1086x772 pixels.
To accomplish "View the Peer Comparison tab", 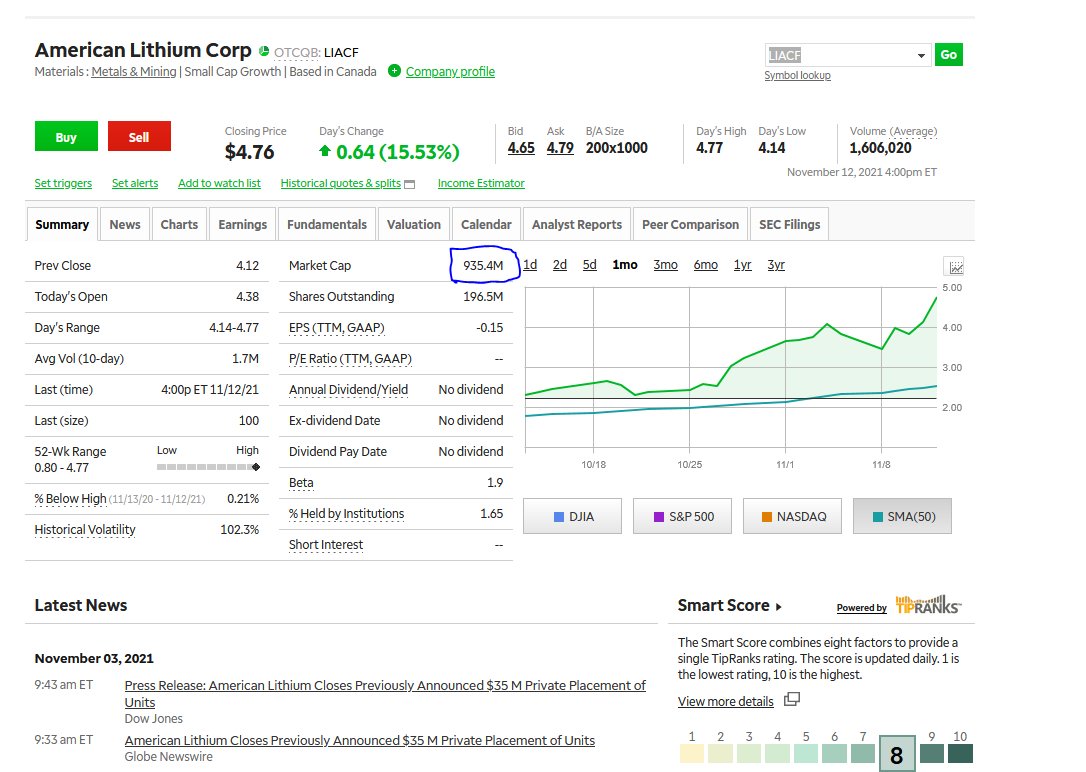I will click(691, 224).
